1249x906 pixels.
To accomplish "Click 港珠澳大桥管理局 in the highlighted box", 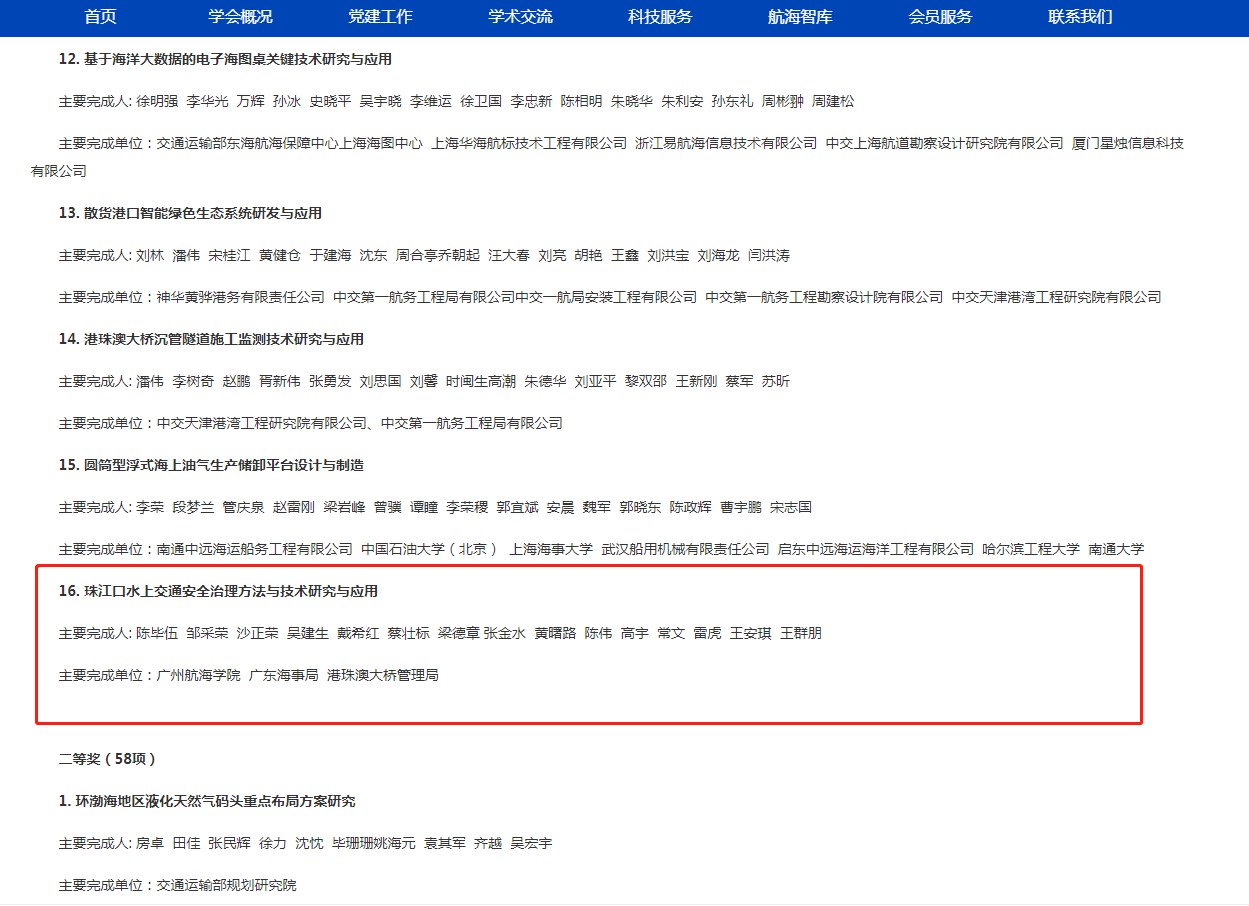I will (383, 675).
